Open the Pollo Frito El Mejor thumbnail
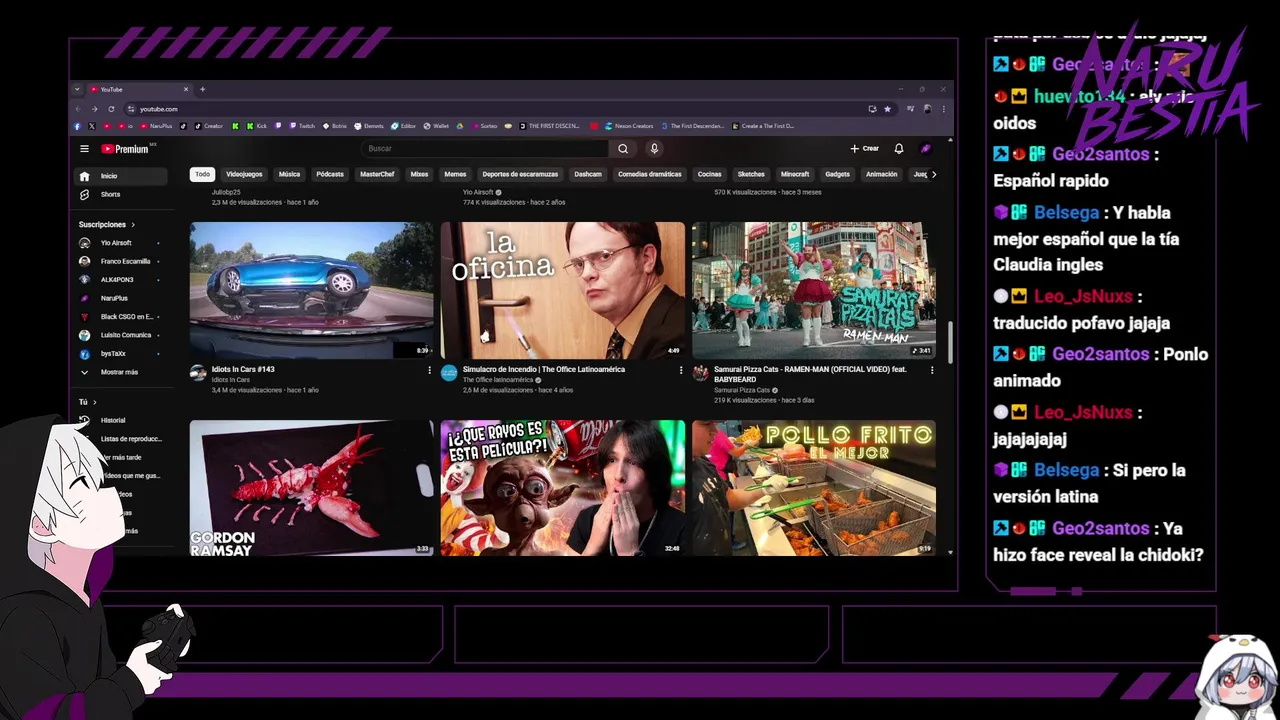The image size is (1280, 720). point(814,488)
